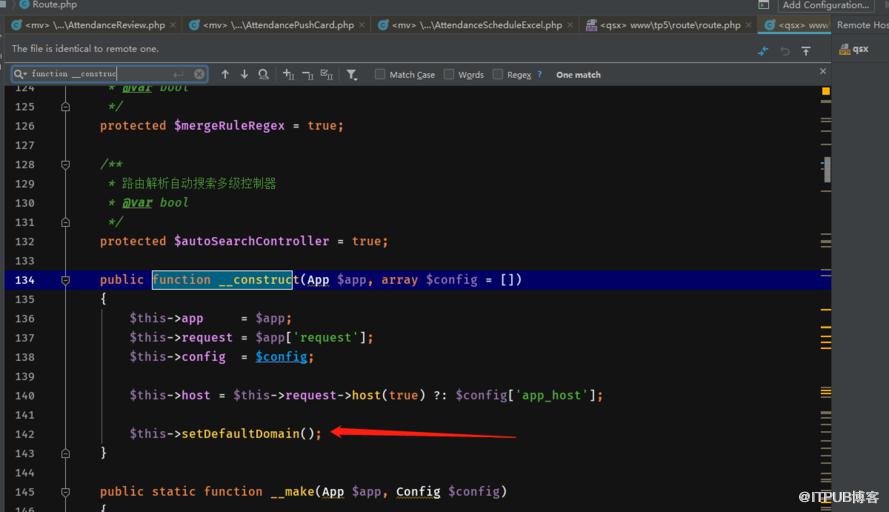Click fold end marker at line 125
The image size is (889, 512).
click(65, 107)
